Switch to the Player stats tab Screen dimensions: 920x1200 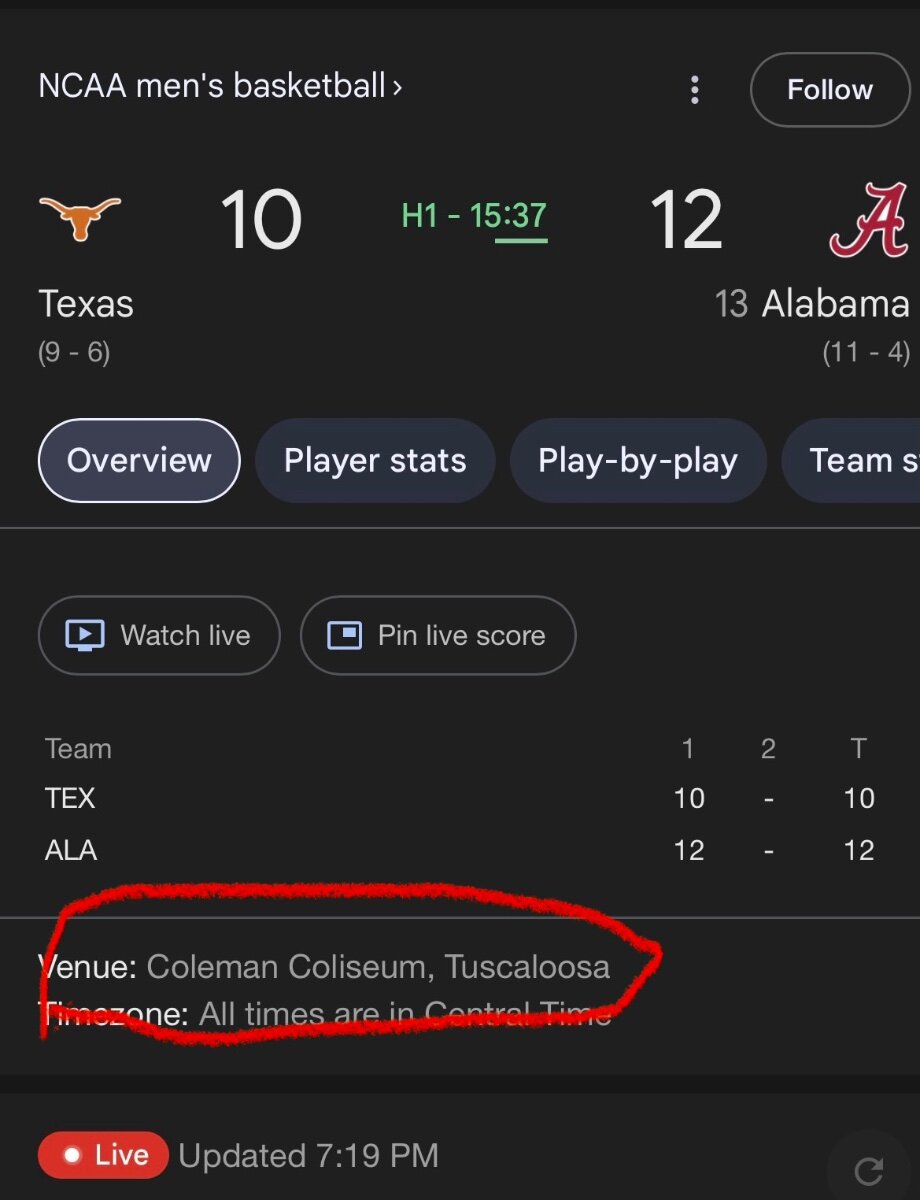tap(375, 461)
